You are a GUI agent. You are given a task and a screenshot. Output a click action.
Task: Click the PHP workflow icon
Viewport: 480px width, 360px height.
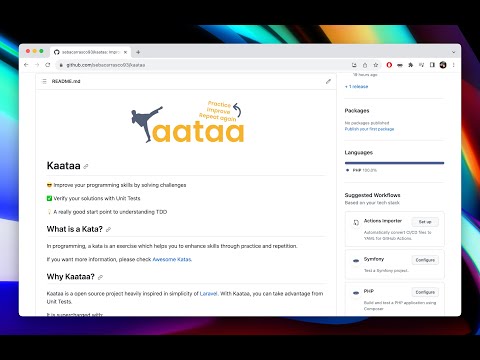click(356, 293)
